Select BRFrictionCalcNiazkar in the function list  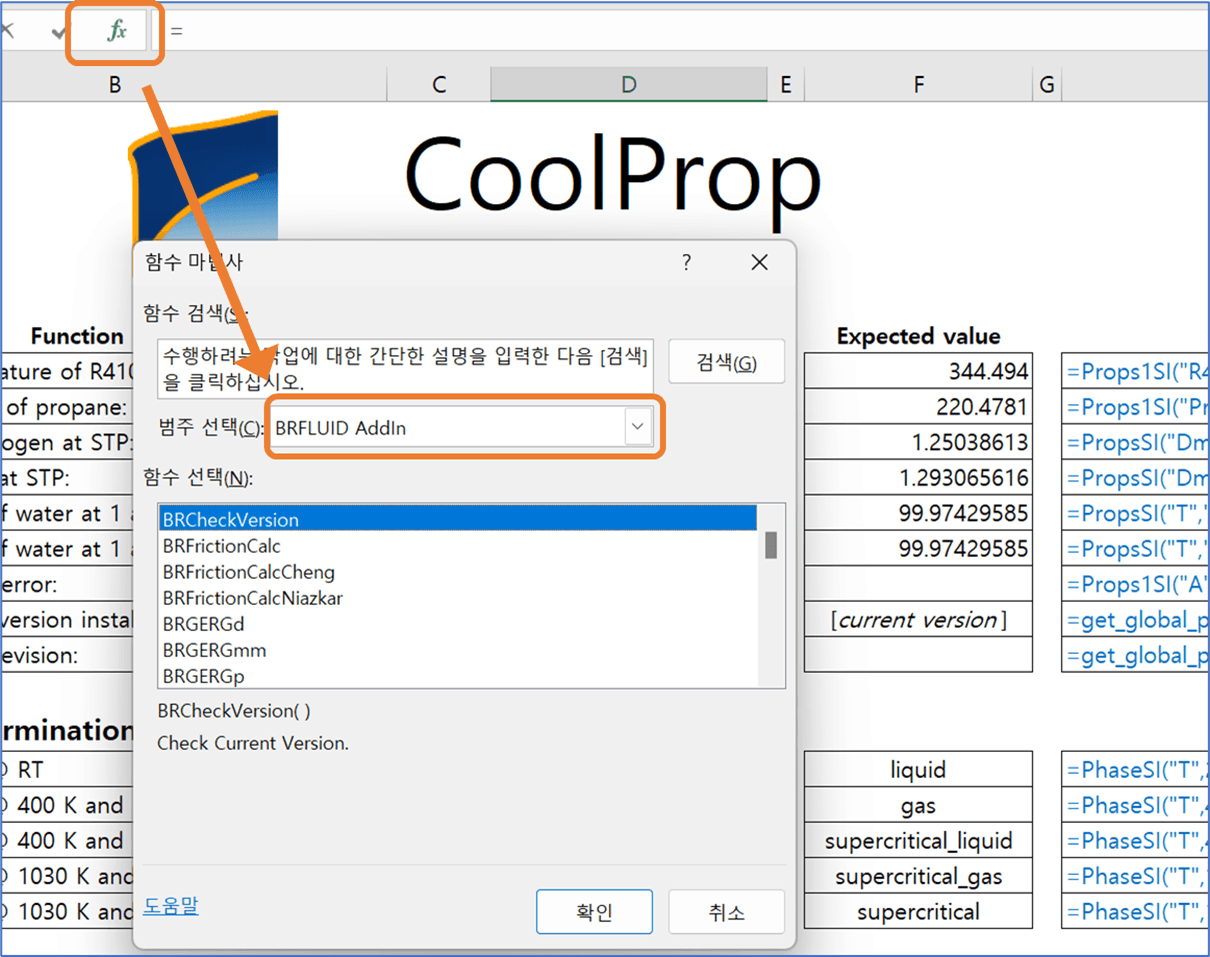[x=457, y=598]
